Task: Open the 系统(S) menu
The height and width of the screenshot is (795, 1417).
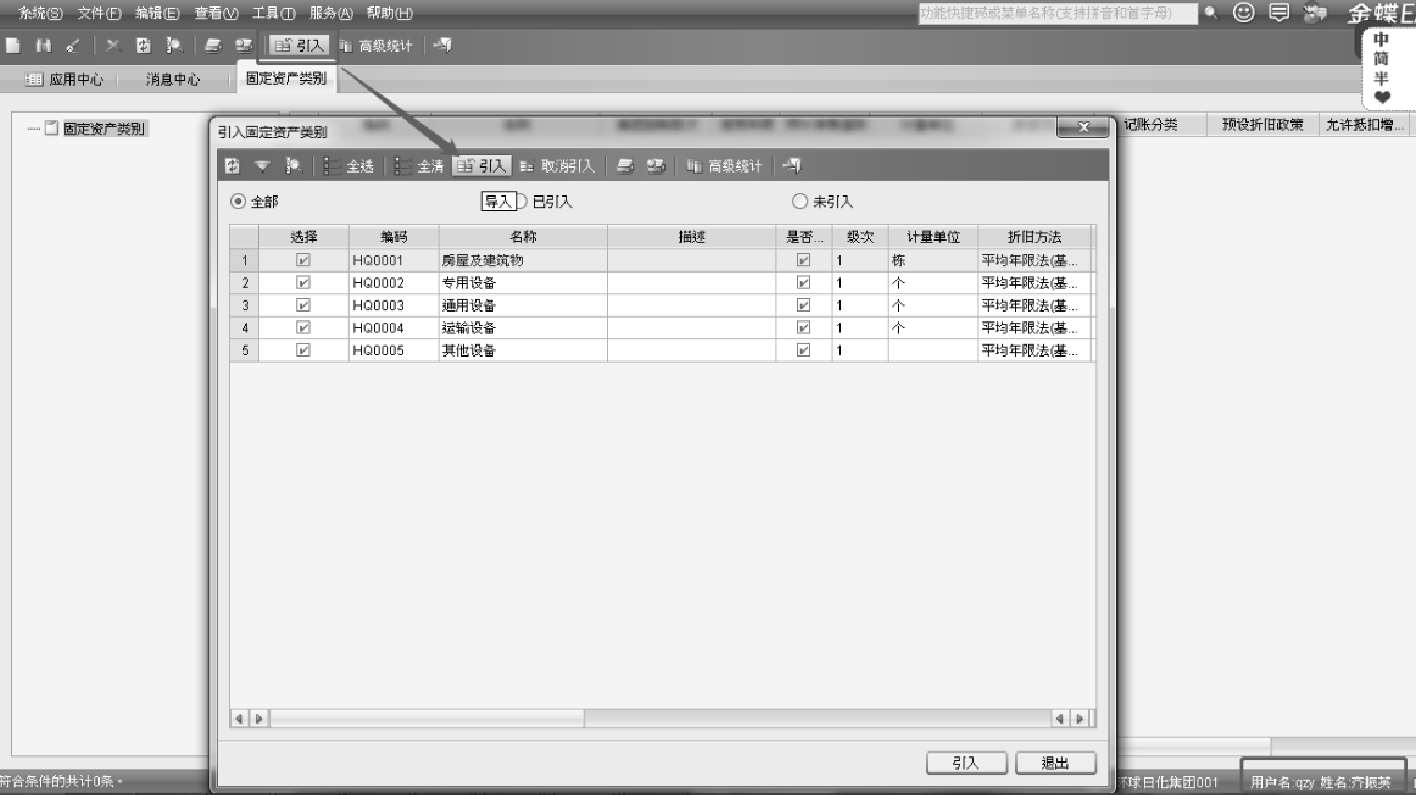Action: coord(41,13)
